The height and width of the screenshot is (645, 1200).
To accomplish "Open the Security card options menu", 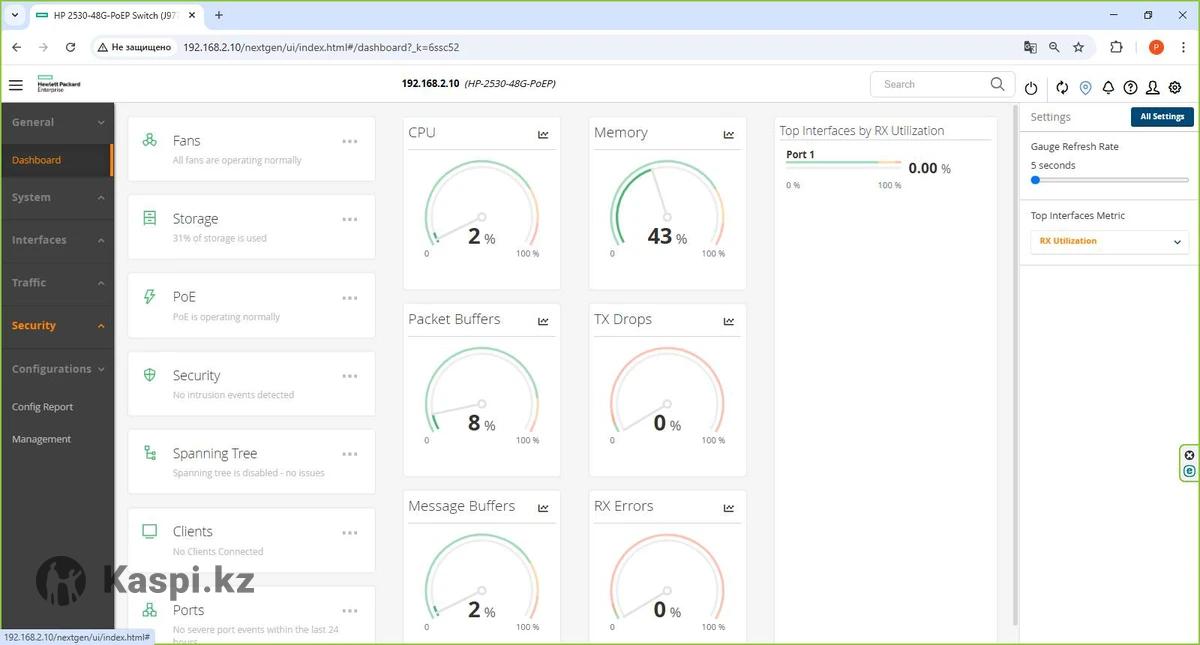I will [x=350, y=376].
